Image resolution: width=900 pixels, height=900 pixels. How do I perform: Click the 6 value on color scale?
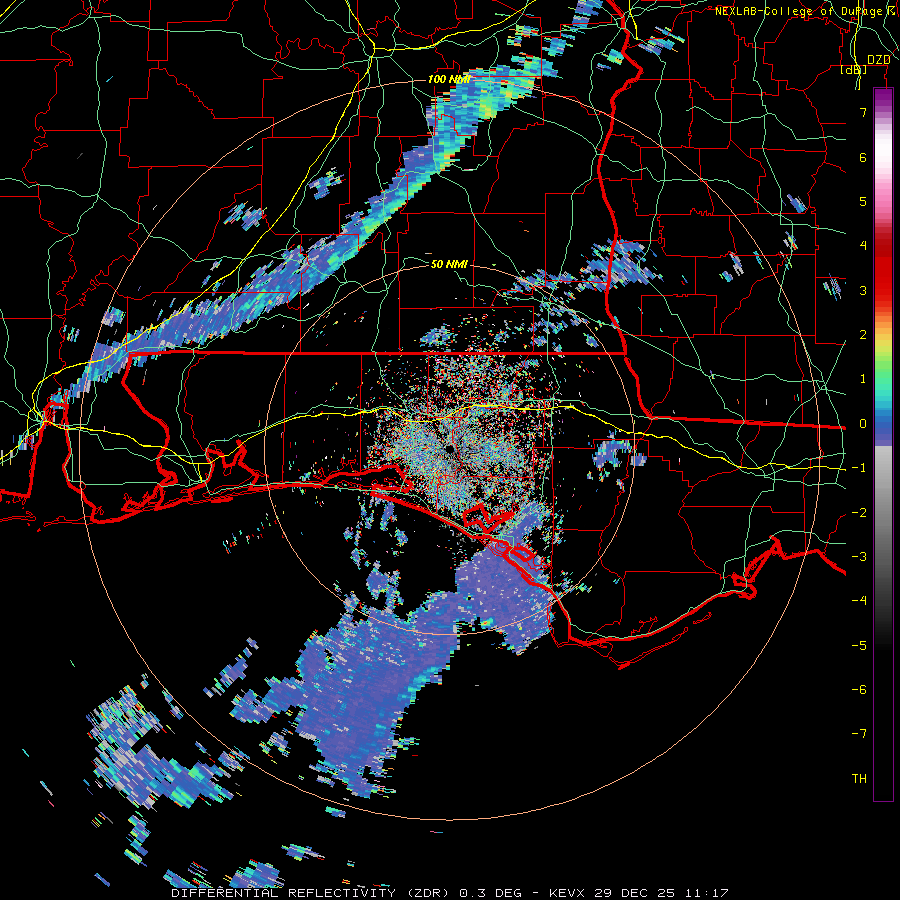coord(863,157)
